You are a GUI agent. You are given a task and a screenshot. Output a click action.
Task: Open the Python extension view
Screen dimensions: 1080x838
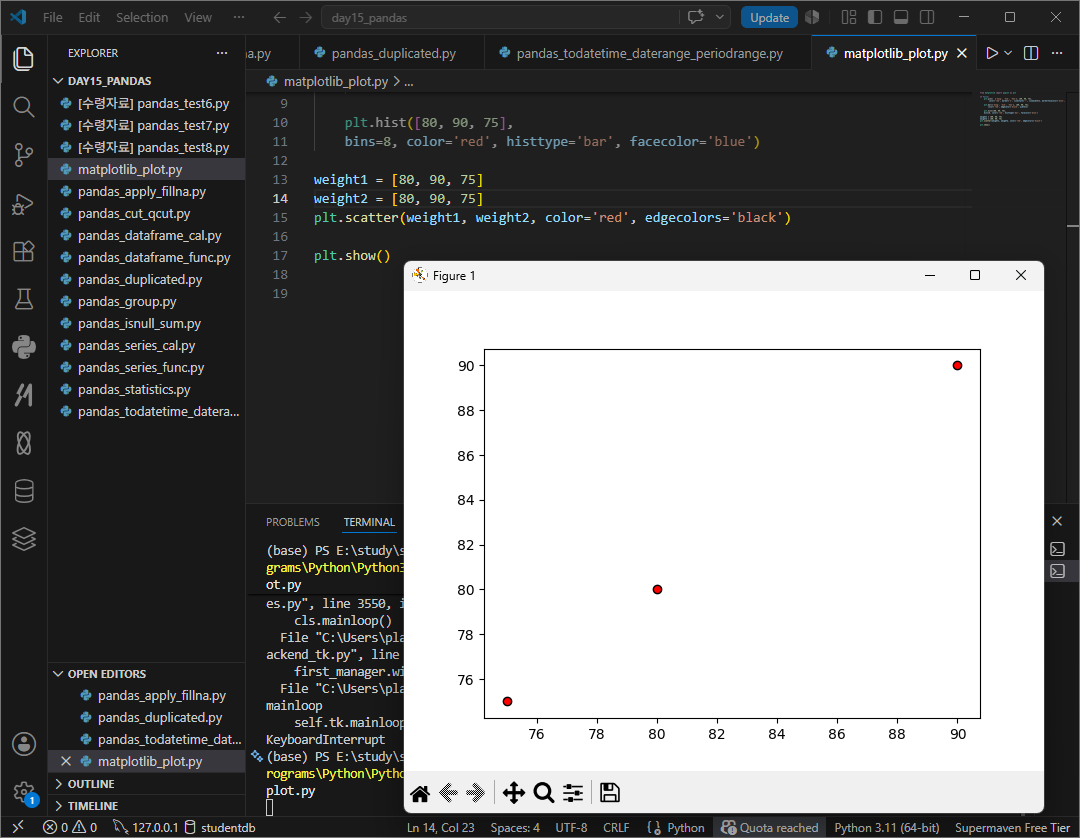[x=23, y=347]
